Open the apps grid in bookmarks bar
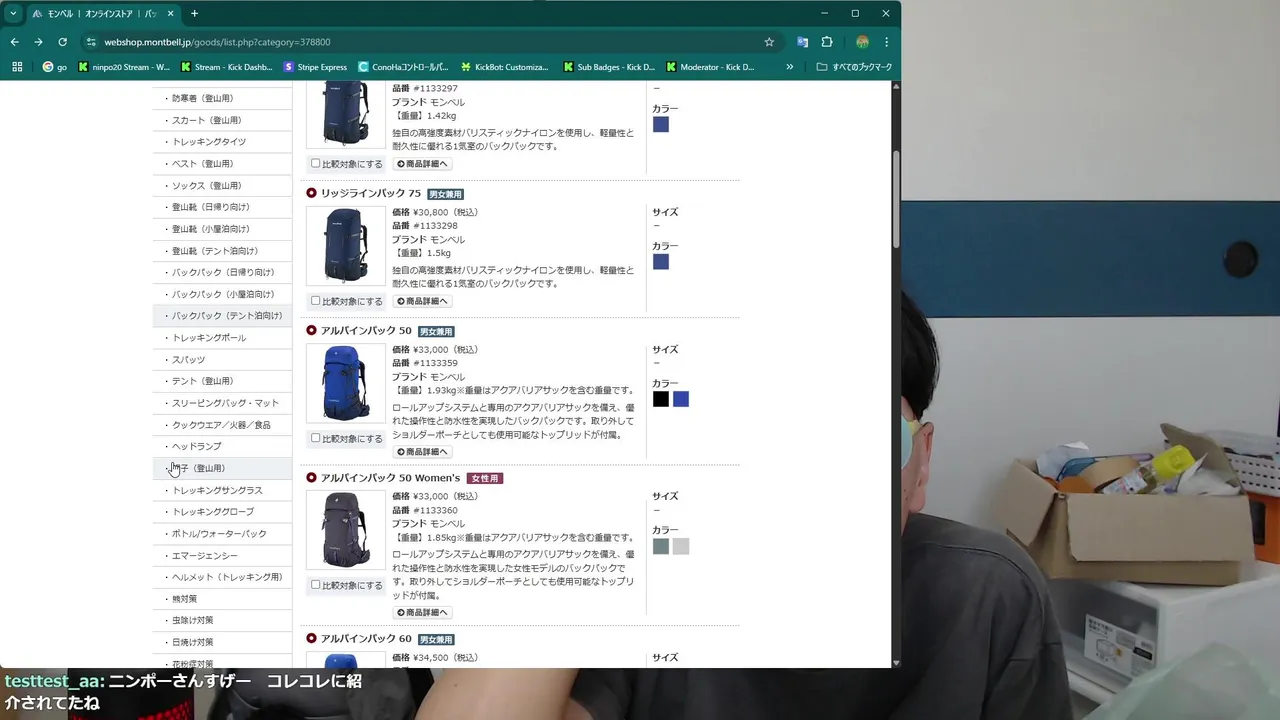The width and height of the screenshot is (1280, 720). (x=17, y=67)
